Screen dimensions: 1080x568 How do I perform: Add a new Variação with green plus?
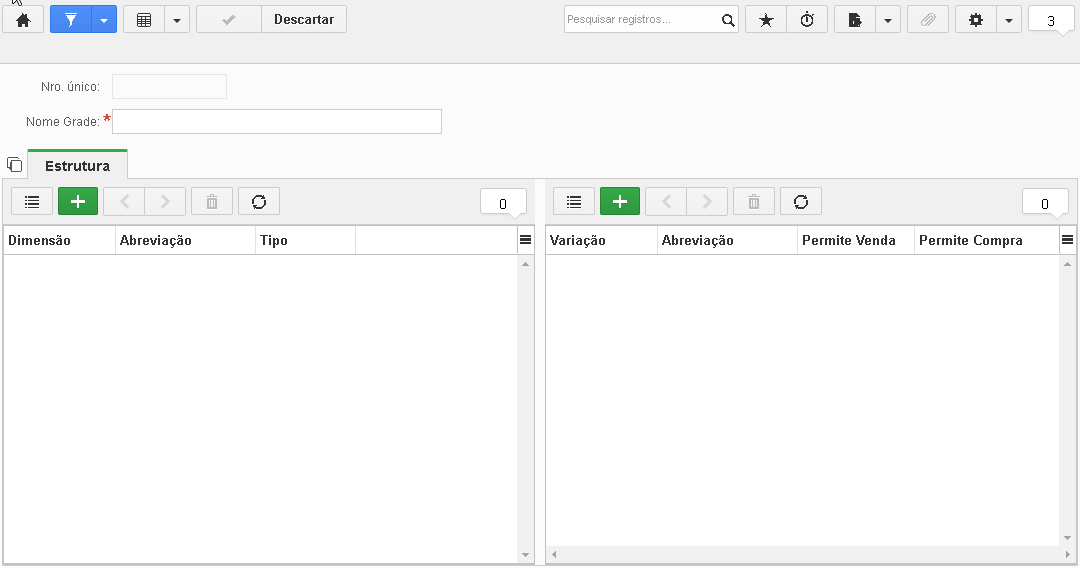click(620, 202)
